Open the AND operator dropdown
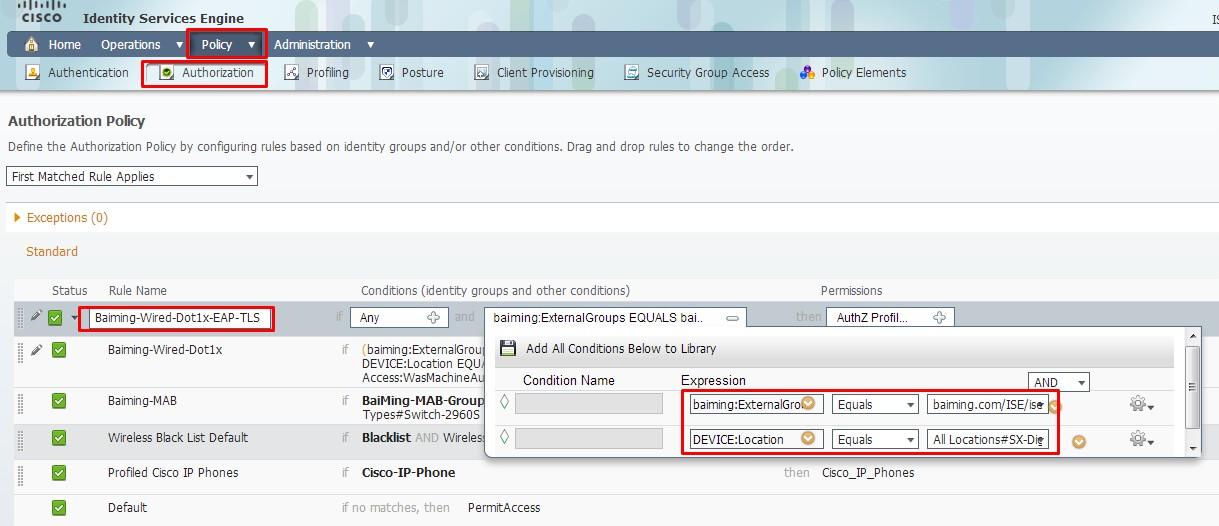The width and height of the screenshot is (1219, 526). (x=1058, y=383)
